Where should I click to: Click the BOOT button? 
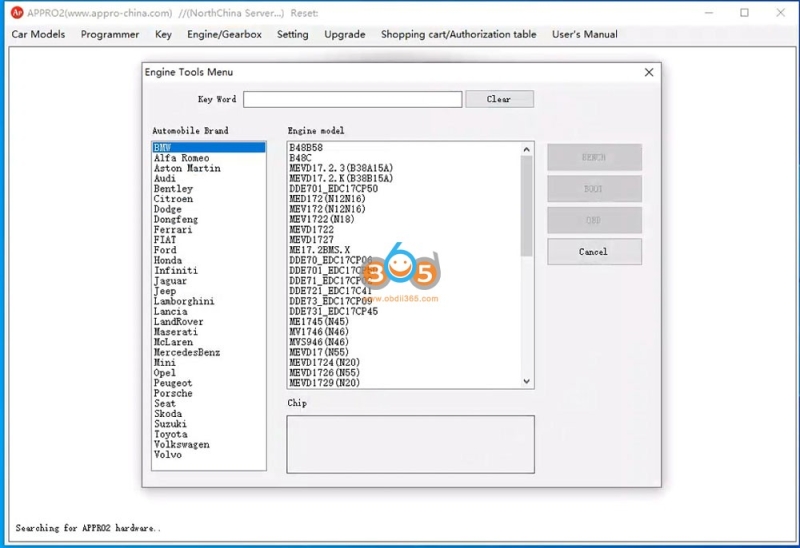(x=594, y=189)
